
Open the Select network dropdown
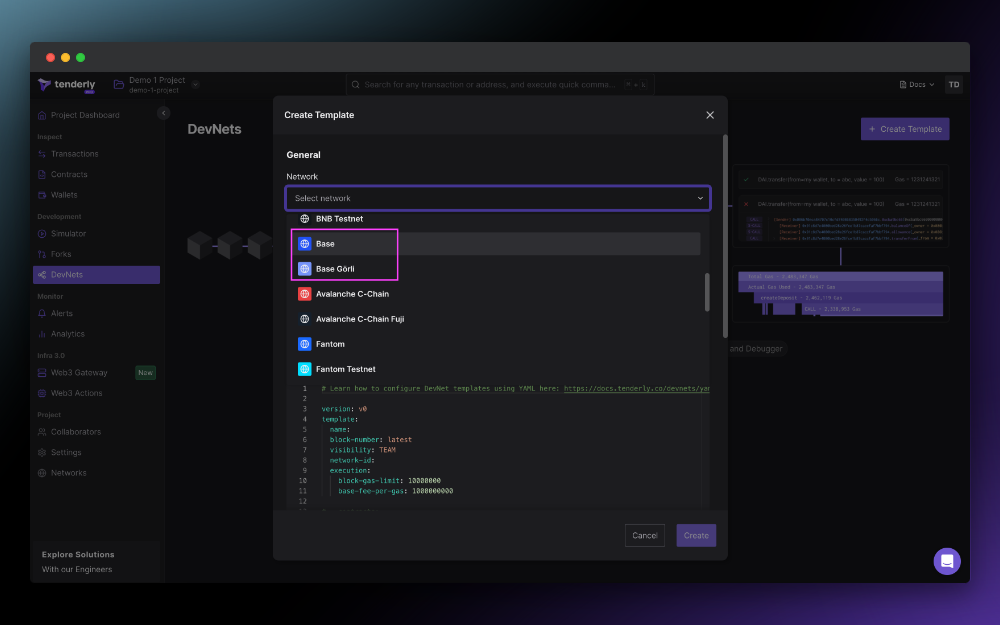pos(498,198)
